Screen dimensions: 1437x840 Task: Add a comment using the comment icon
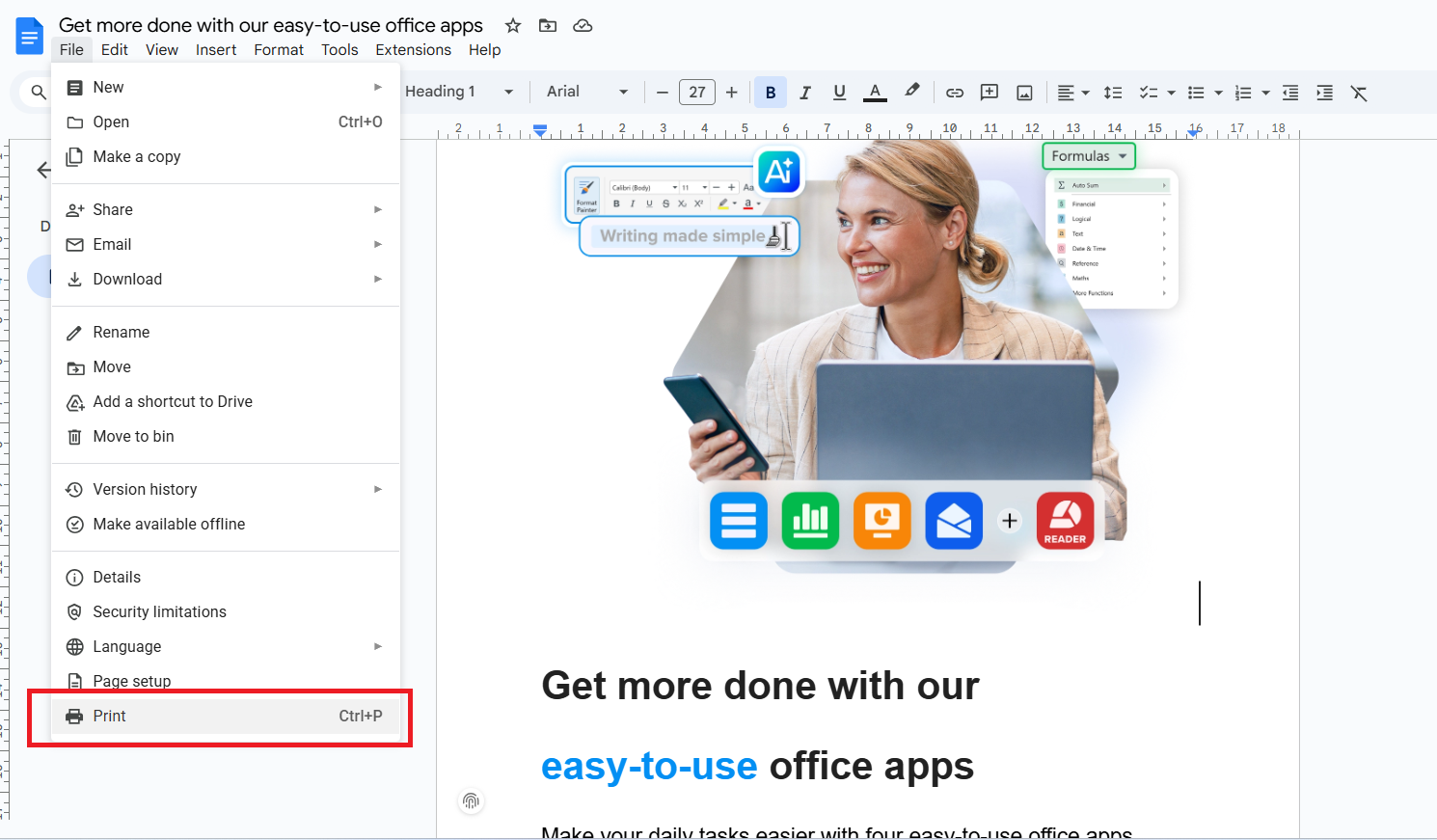pyautogui.click(x=989, y=92)
